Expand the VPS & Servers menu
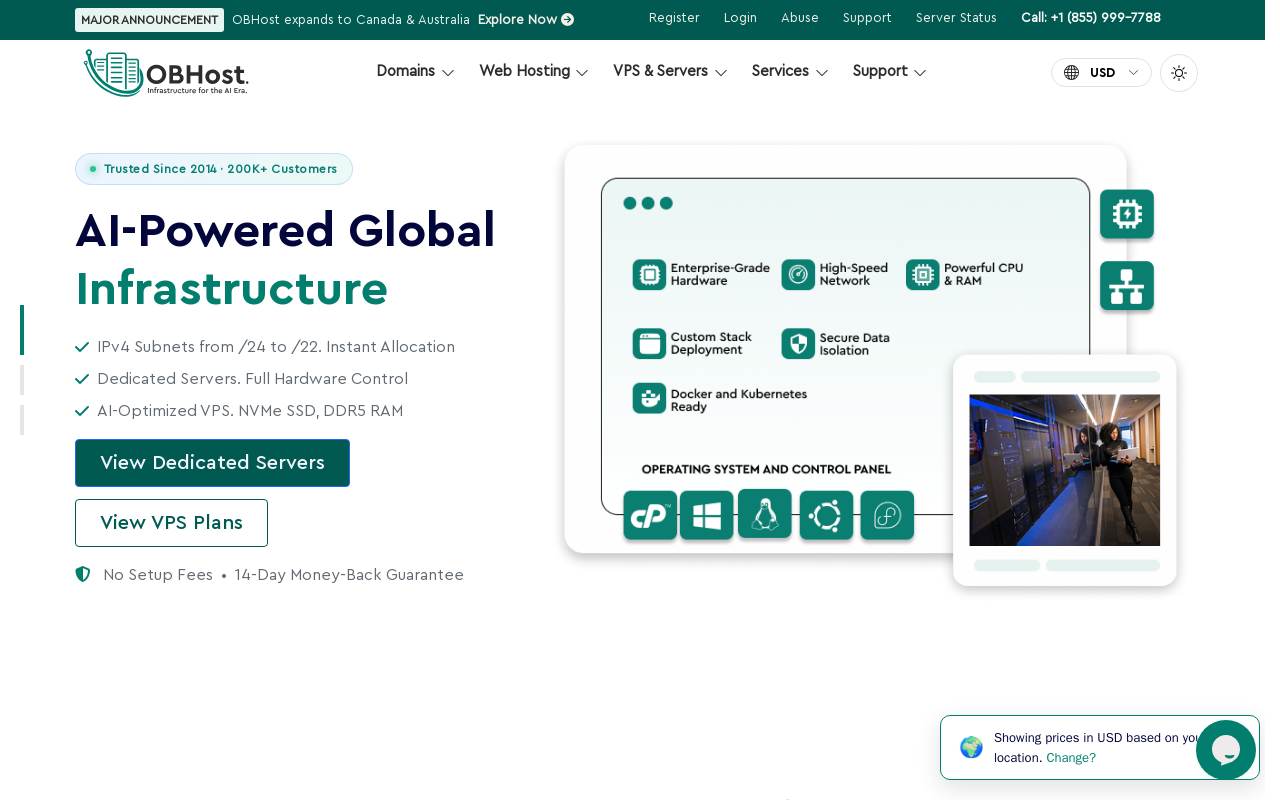The width and height of the screenshot is (1280, 800). (x=670, y=71)
